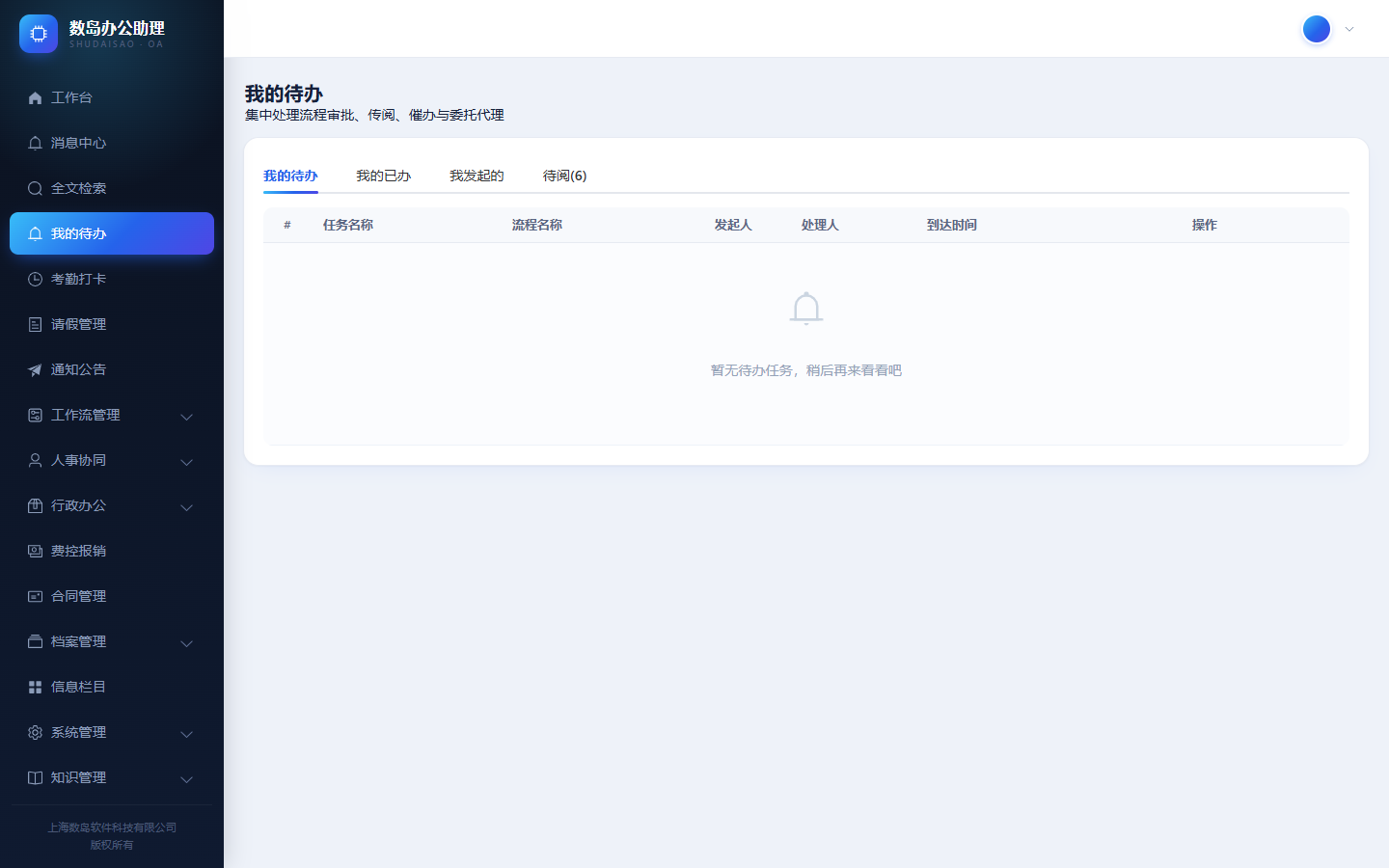This screenshot has height=868, width=1389.
Task: Open 考勤打卡 from the sidebar
Action: coord(112,279)
